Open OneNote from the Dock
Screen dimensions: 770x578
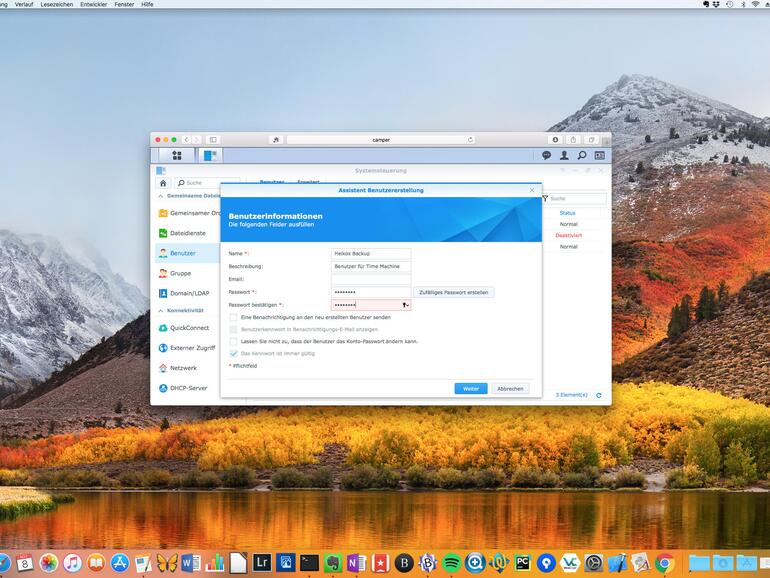(357, 563)
